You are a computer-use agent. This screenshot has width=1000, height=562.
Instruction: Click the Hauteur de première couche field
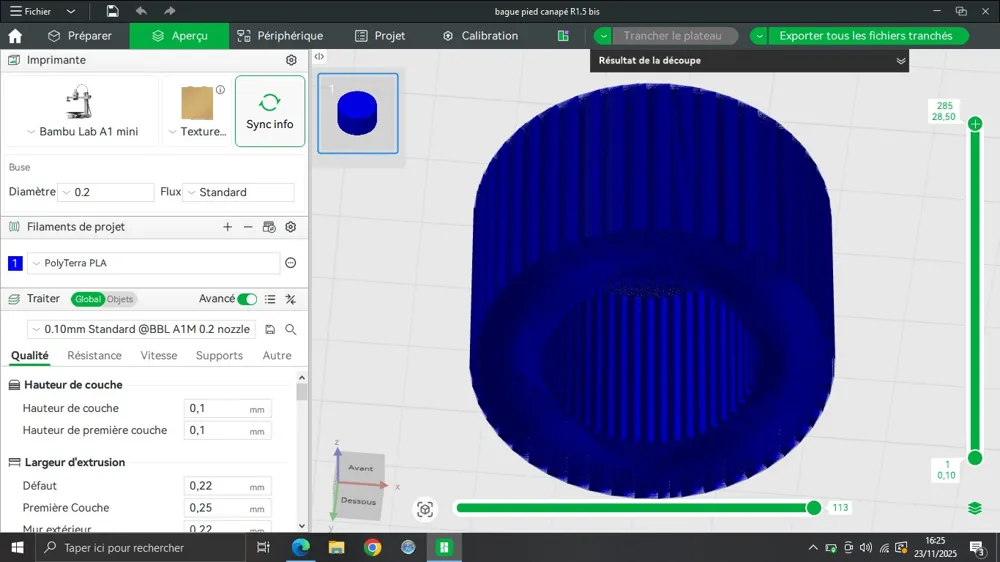[228, 431]
